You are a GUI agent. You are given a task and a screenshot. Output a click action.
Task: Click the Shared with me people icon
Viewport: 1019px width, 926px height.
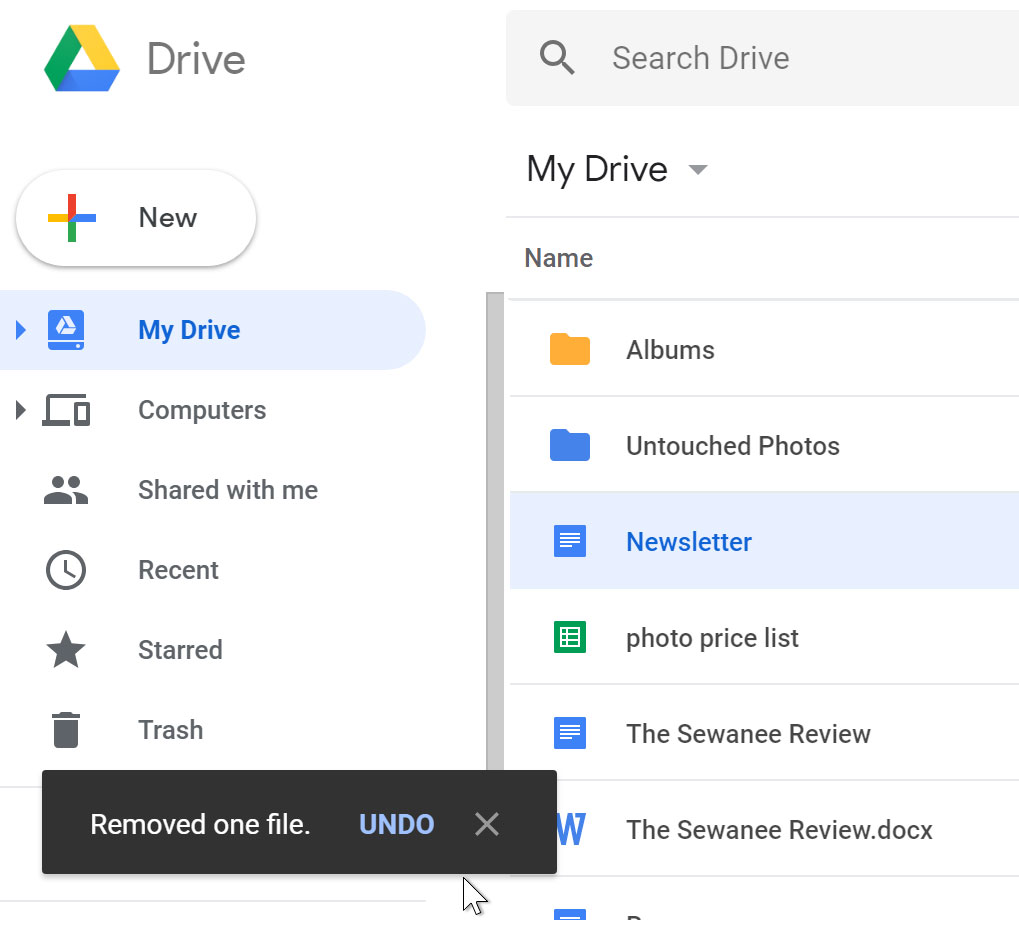pyautogui.click(x=66, y=490)
